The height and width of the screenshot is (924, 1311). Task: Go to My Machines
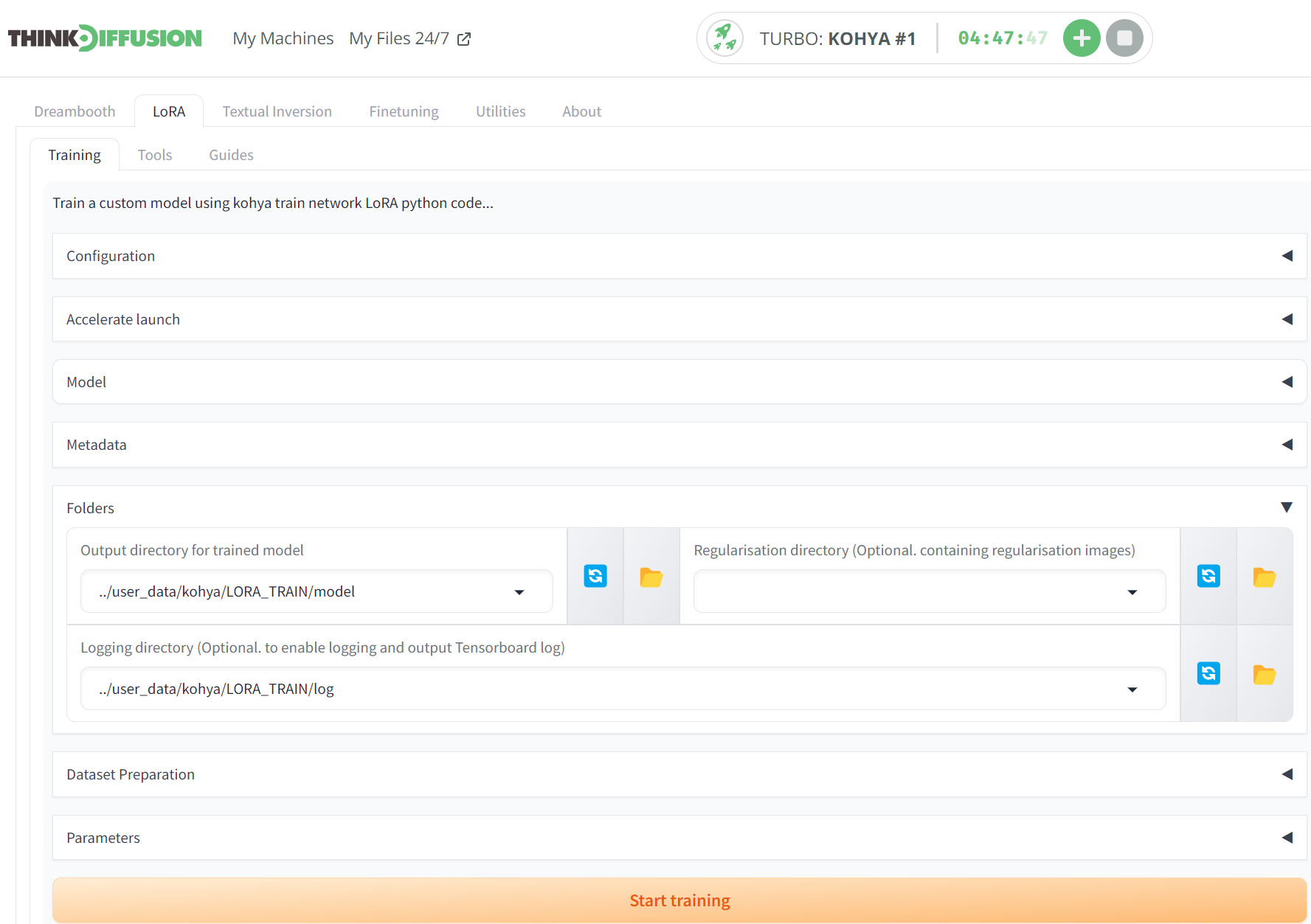[283, 38]
